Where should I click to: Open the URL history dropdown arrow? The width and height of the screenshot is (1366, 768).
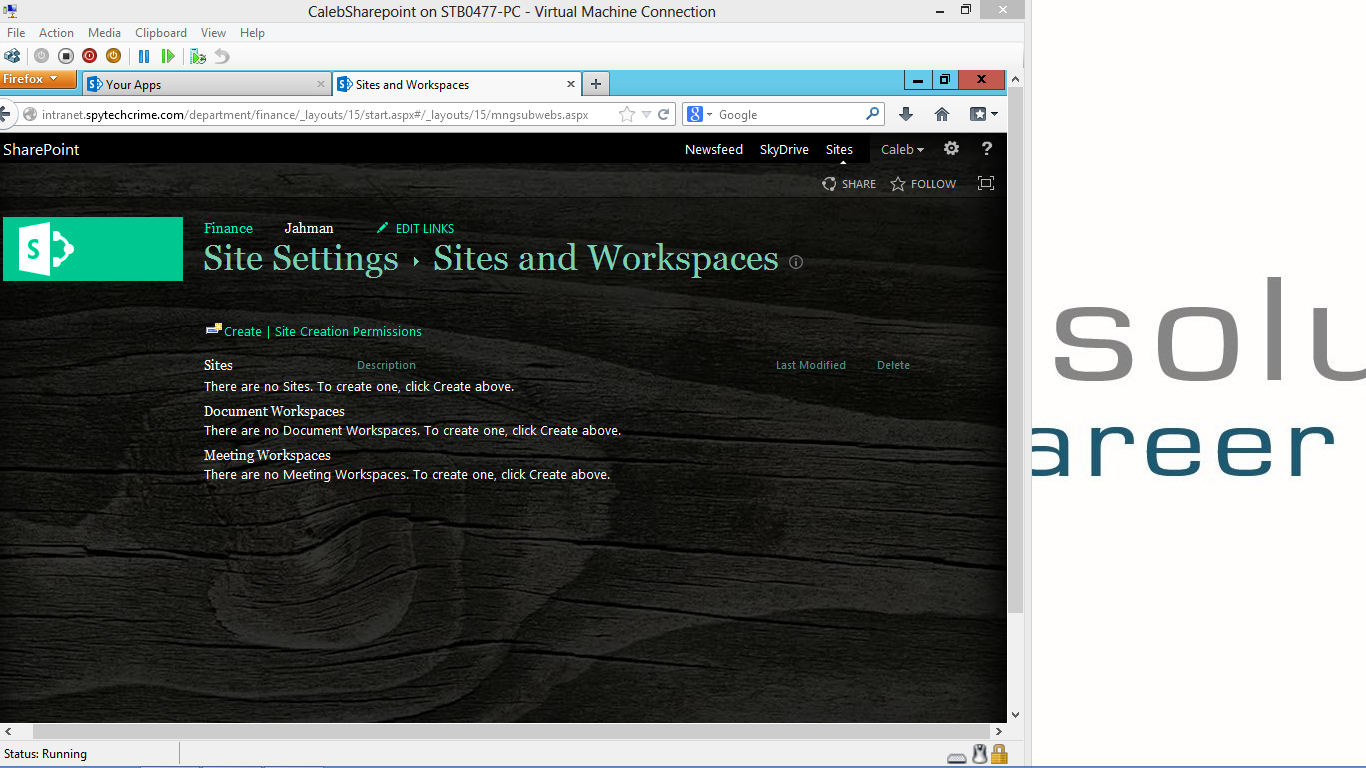[646, 115]
